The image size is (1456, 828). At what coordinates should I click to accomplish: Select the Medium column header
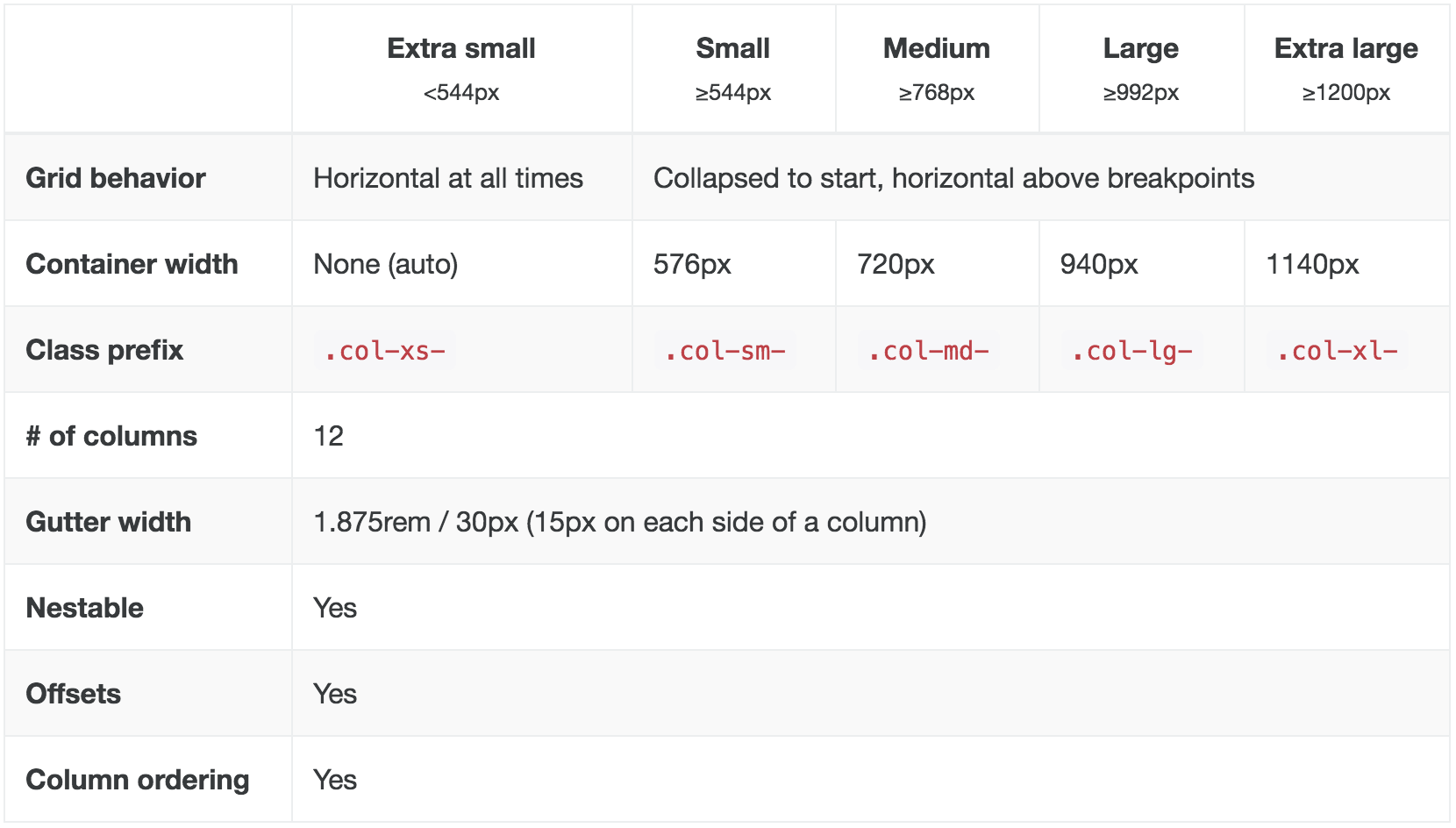click(x=937, y=48)
